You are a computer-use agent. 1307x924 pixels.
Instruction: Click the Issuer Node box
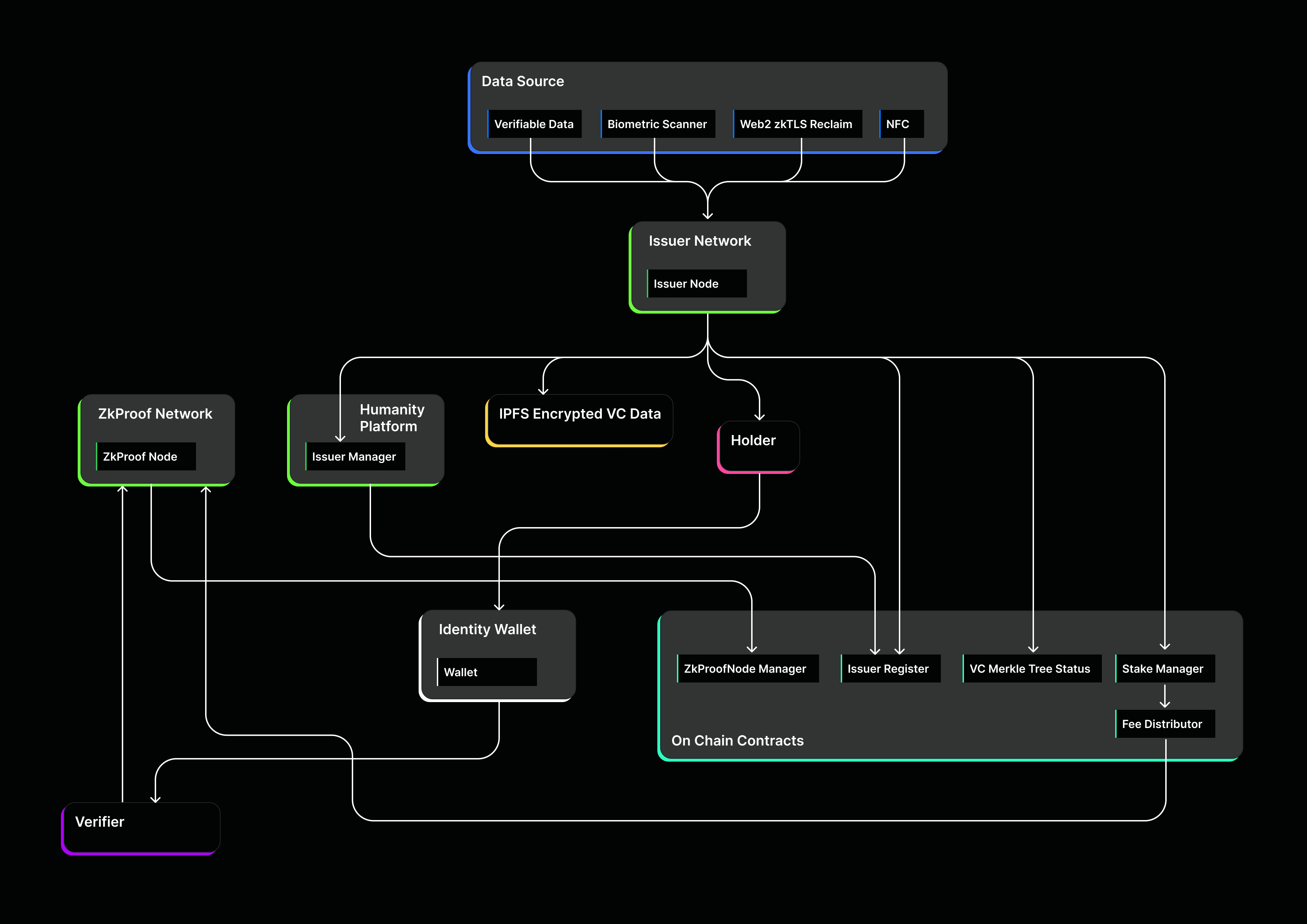click(696, 283)
